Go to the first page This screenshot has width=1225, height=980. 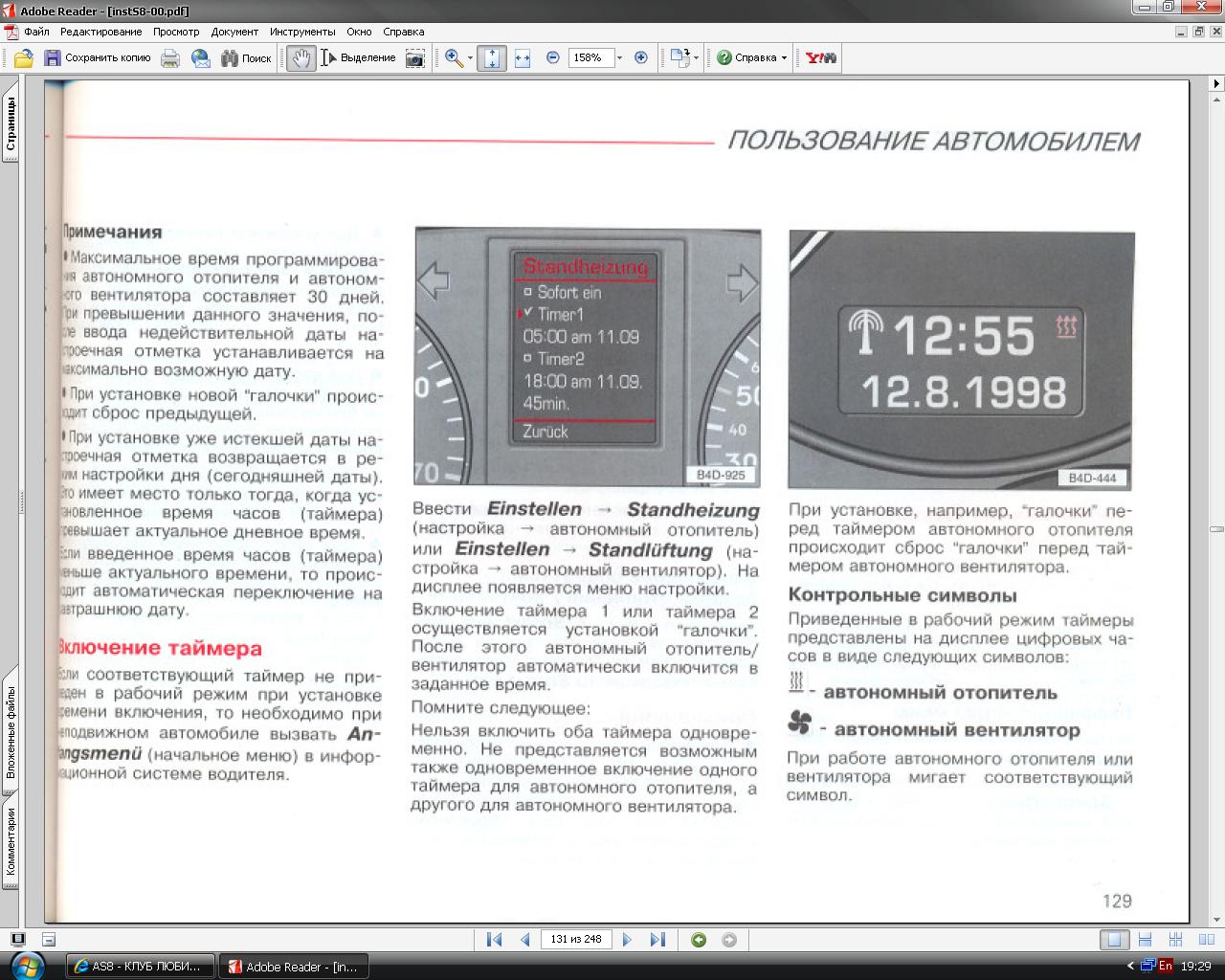pyautogui.click(x=494, y=940)
